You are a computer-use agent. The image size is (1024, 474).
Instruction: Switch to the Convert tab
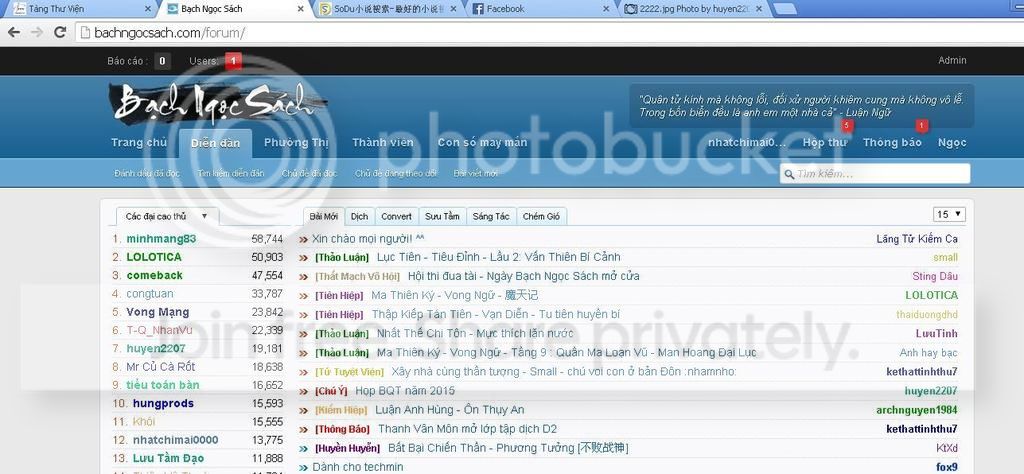point(396,216)
